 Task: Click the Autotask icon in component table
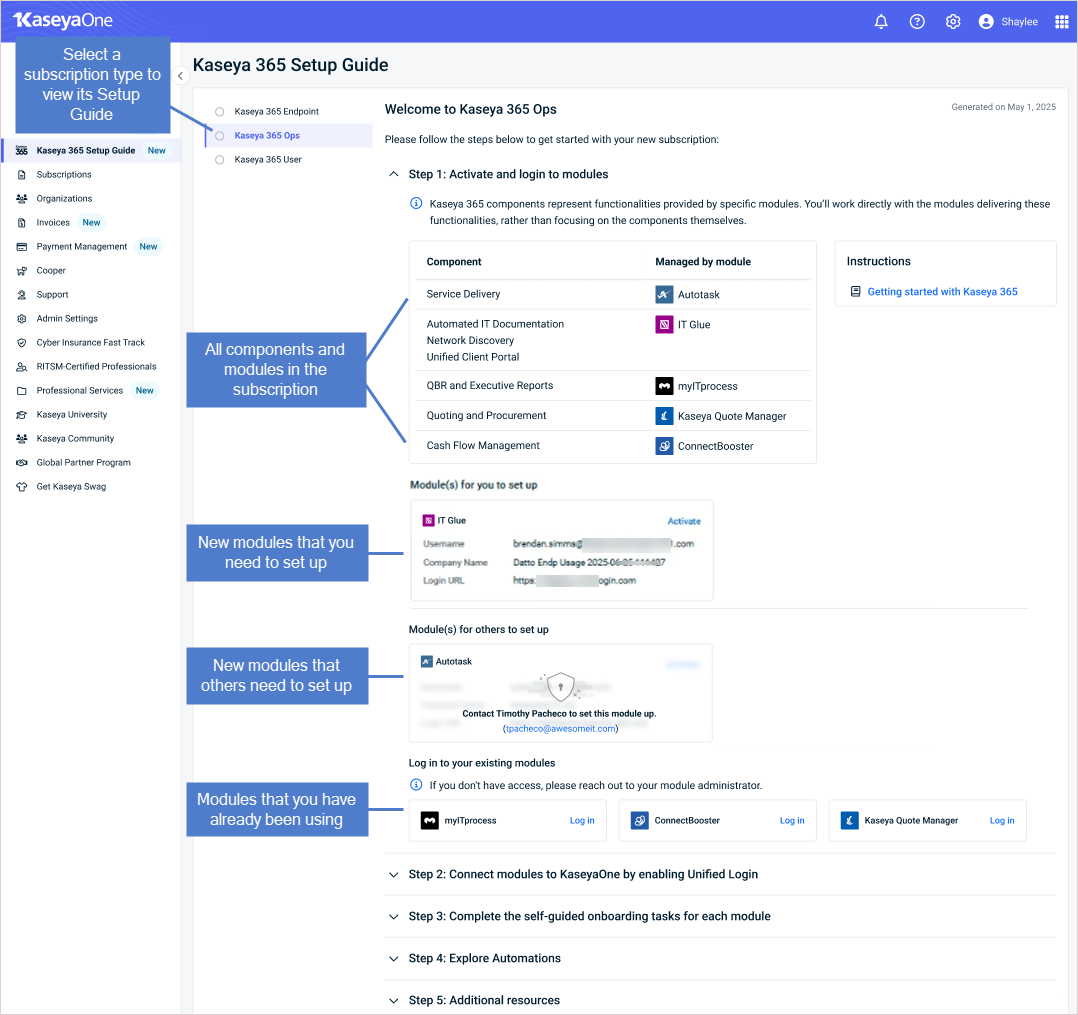coord(664,294)
